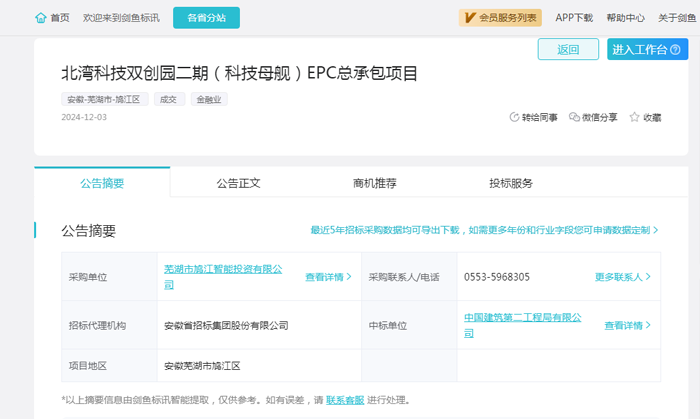Expand 查看详情 for the 采购单位 row
700x419 pixels.
coord(328,277)
